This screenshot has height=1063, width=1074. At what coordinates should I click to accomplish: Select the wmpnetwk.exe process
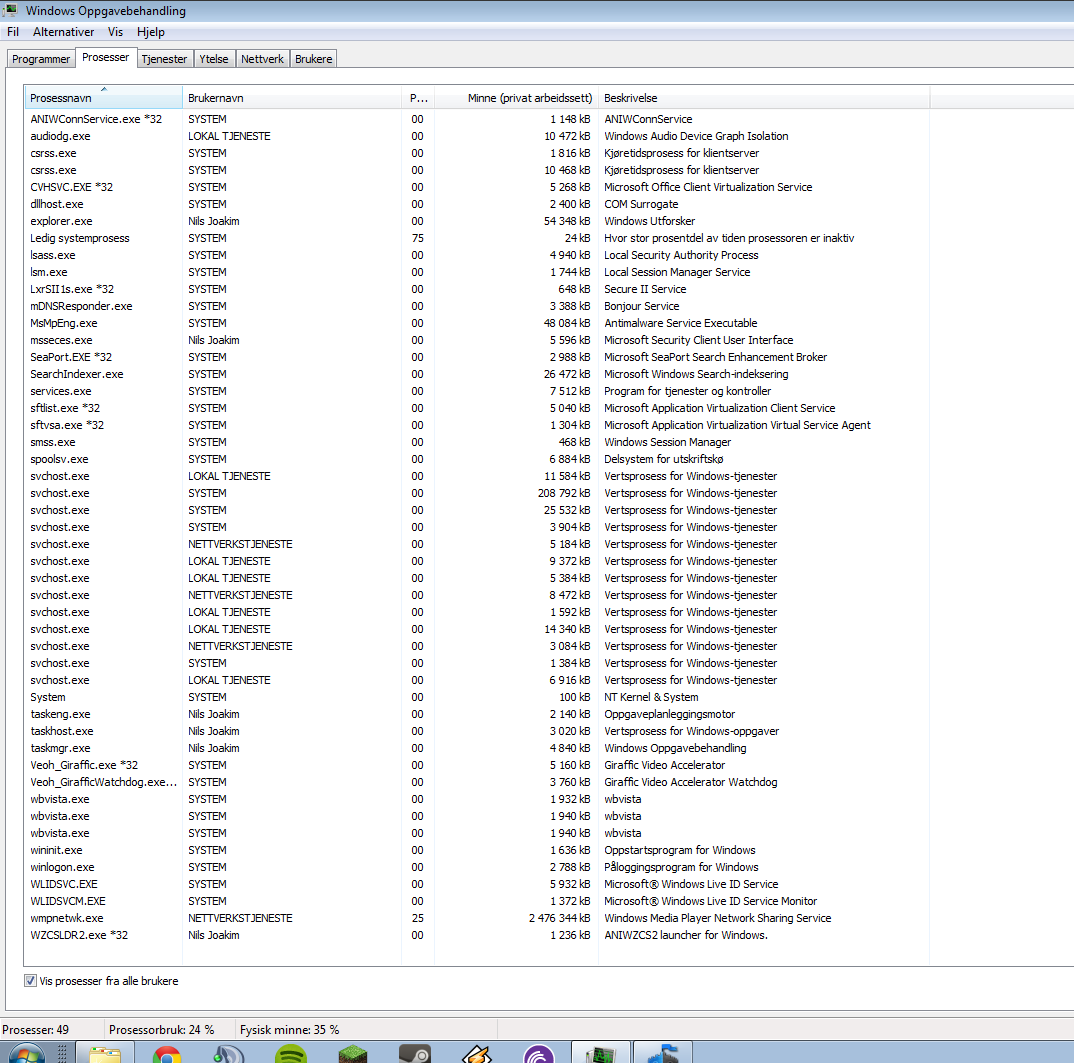click(476, 918)
